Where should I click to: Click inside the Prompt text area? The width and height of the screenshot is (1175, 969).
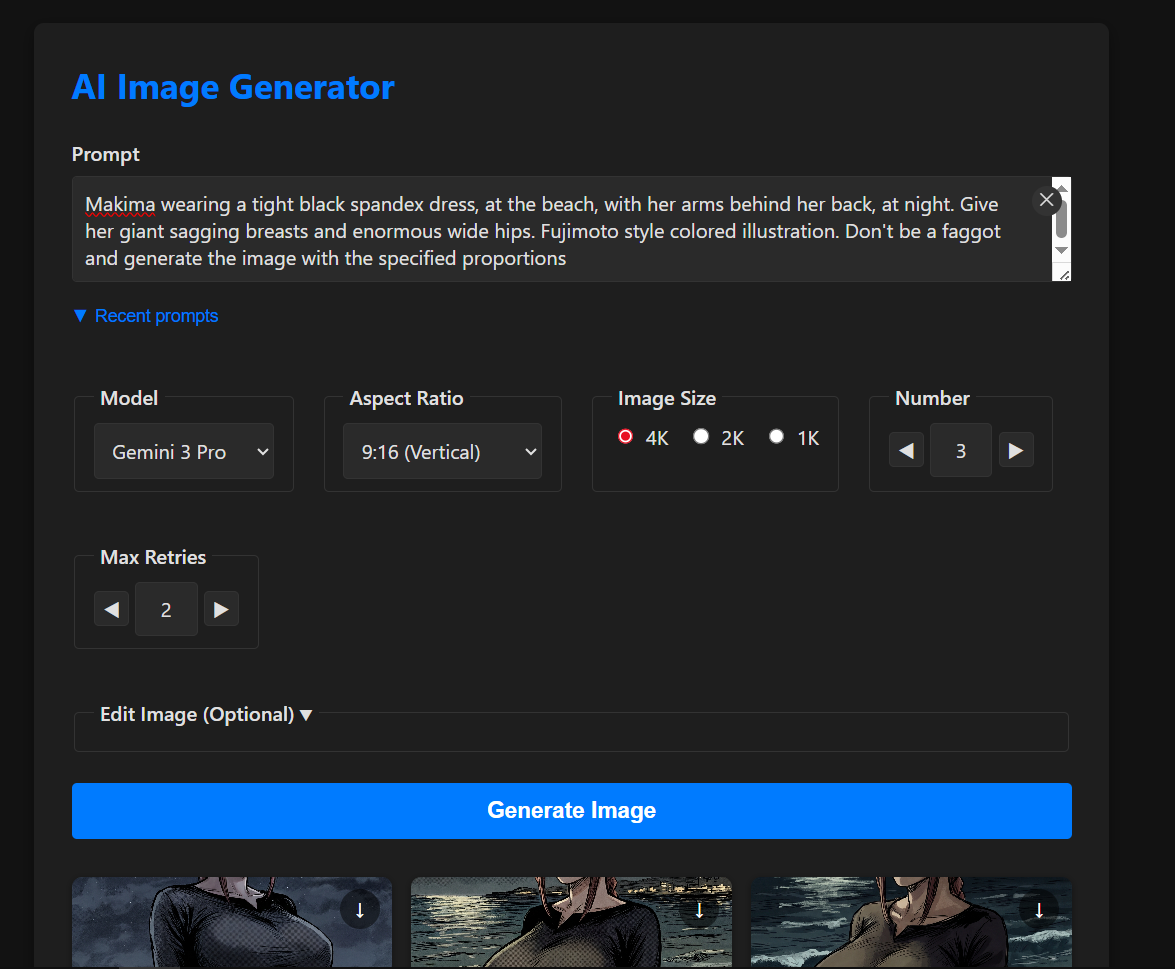(540, 231)
